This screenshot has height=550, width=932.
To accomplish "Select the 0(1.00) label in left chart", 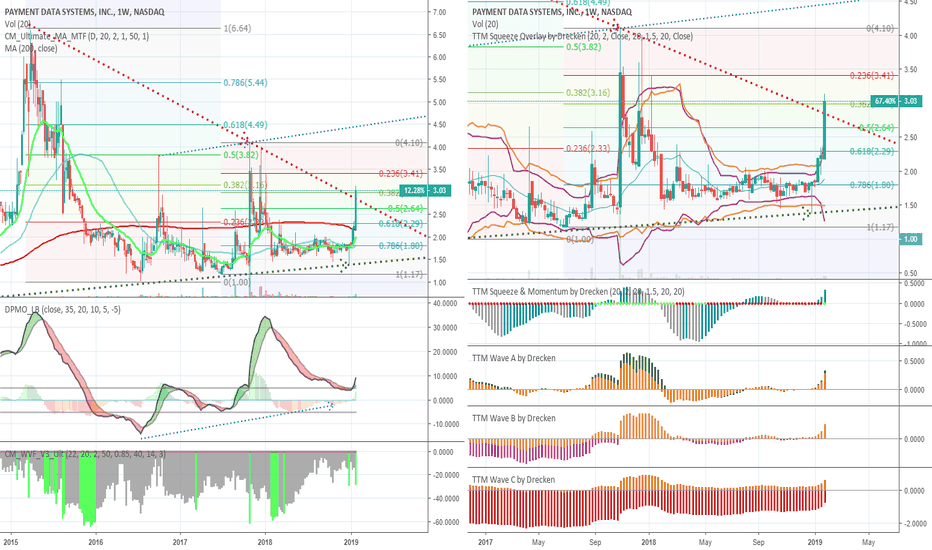I will click(x=237, y=282).
